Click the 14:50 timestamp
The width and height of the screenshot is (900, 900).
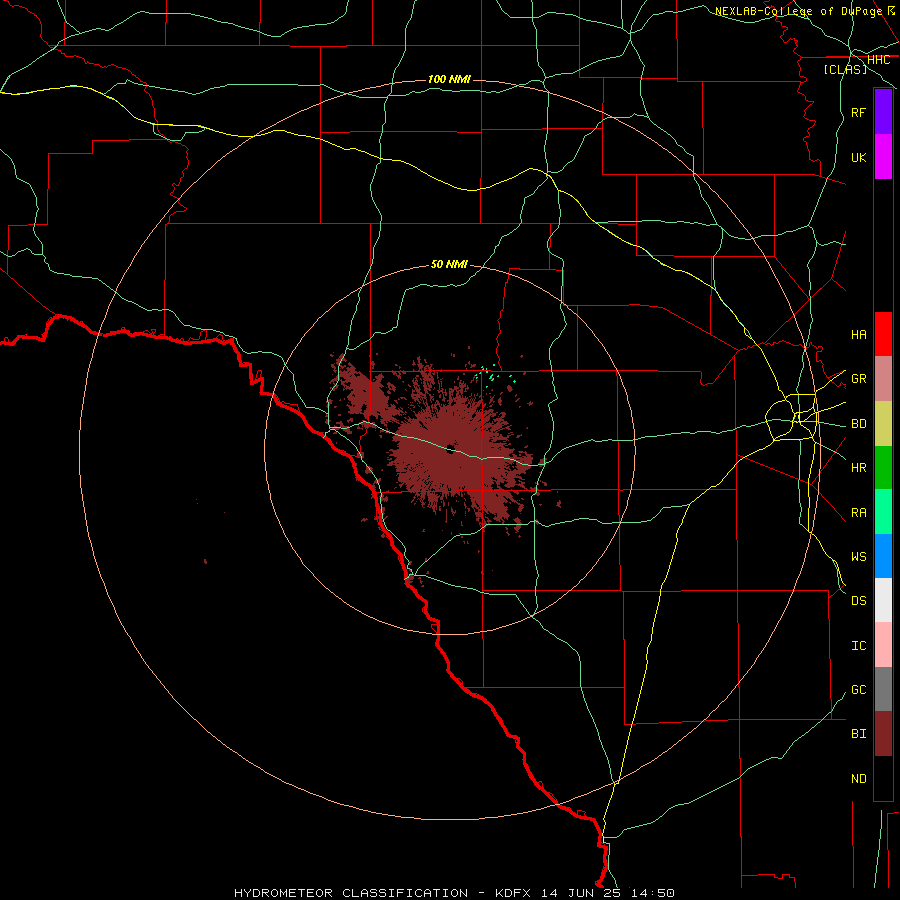(x=653, y=893)
